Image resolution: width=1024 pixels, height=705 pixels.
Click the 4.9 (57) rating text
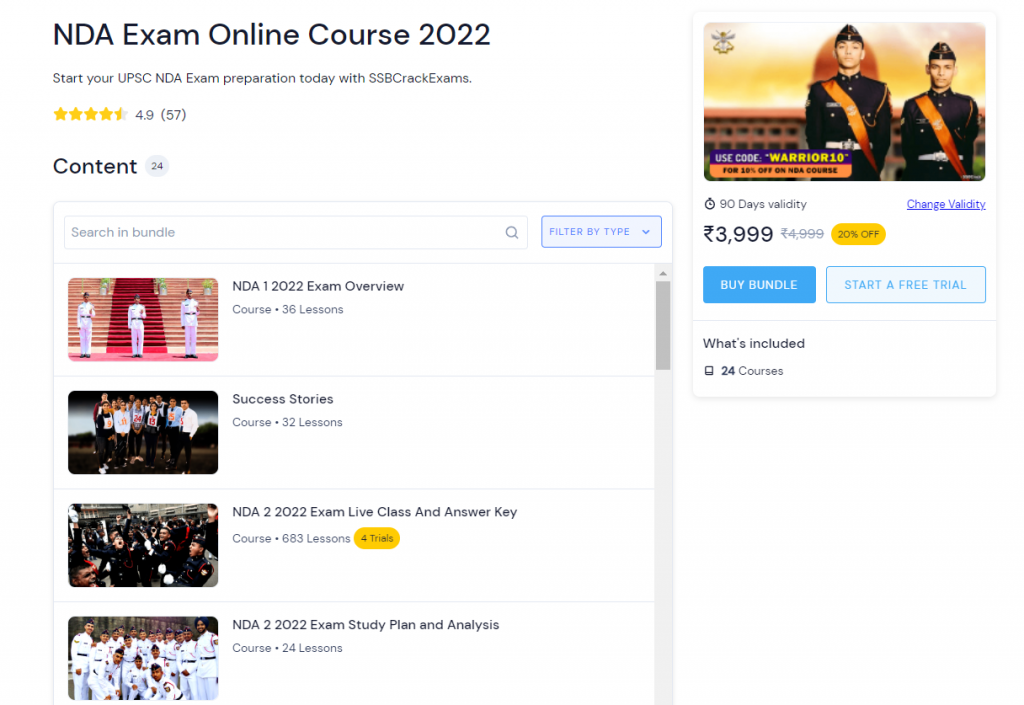(x=161, y=115)
